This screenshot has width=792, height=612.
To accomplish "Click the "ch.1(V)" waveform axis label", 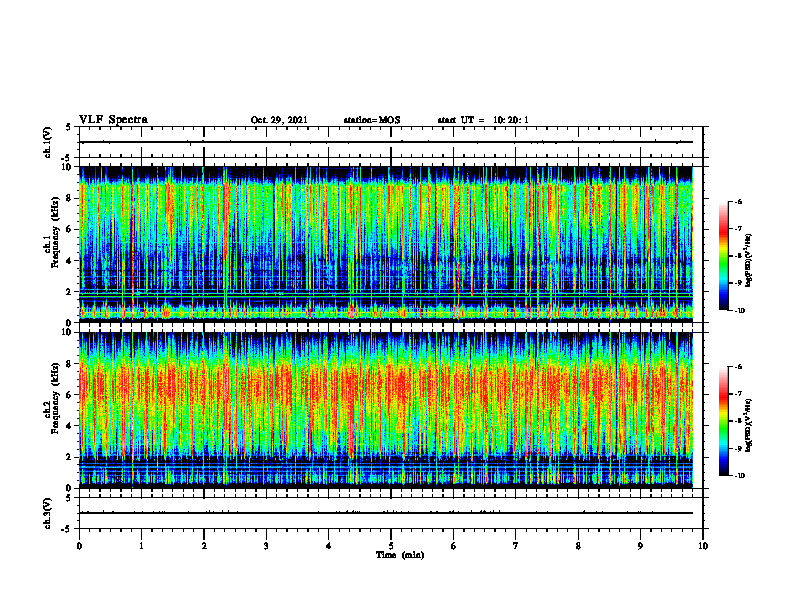I will pyautogui.click(x=48, y=142).
